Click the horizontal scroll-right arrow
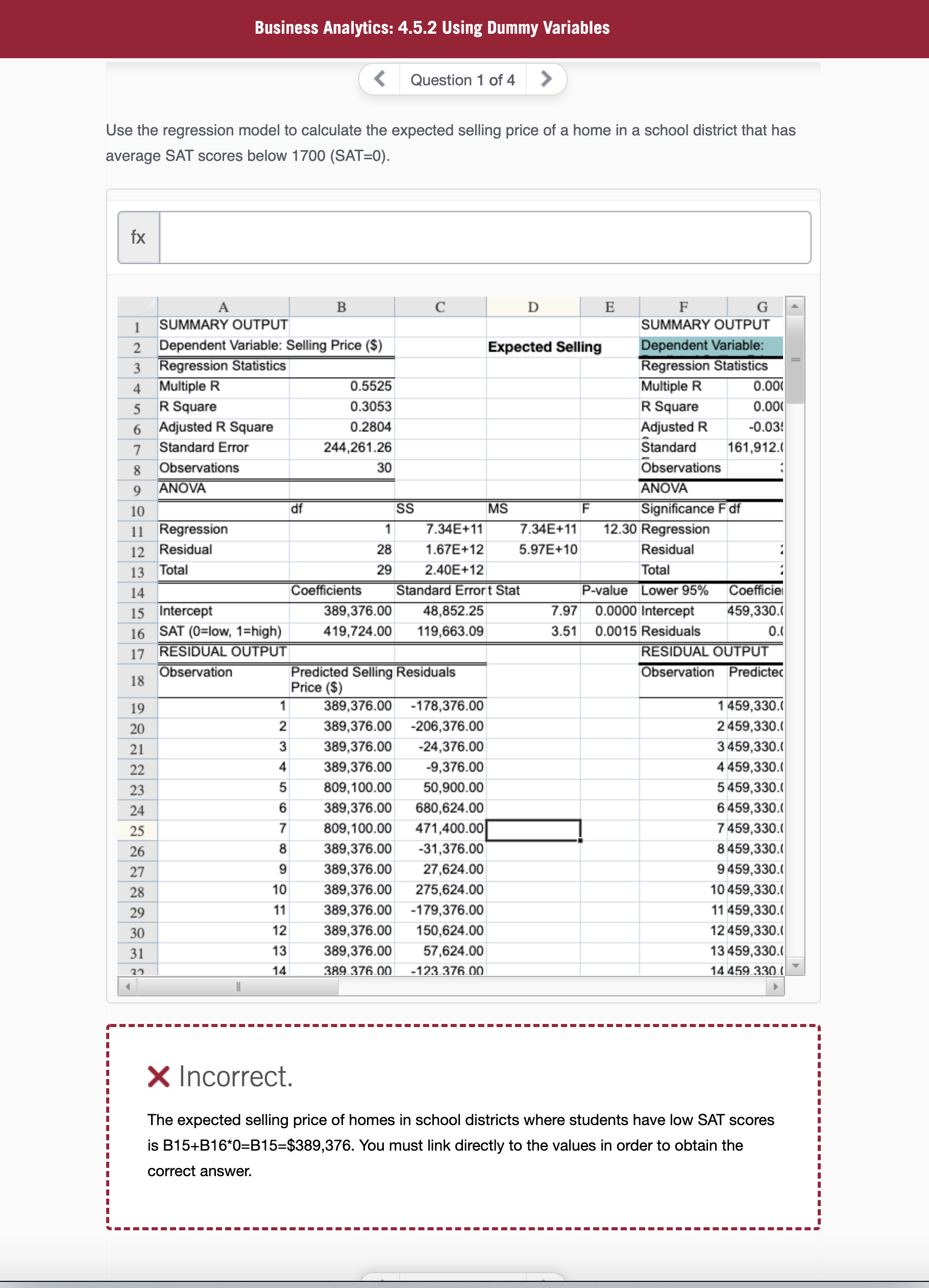This screenshot has width=929, height=1288. point(775,987)
